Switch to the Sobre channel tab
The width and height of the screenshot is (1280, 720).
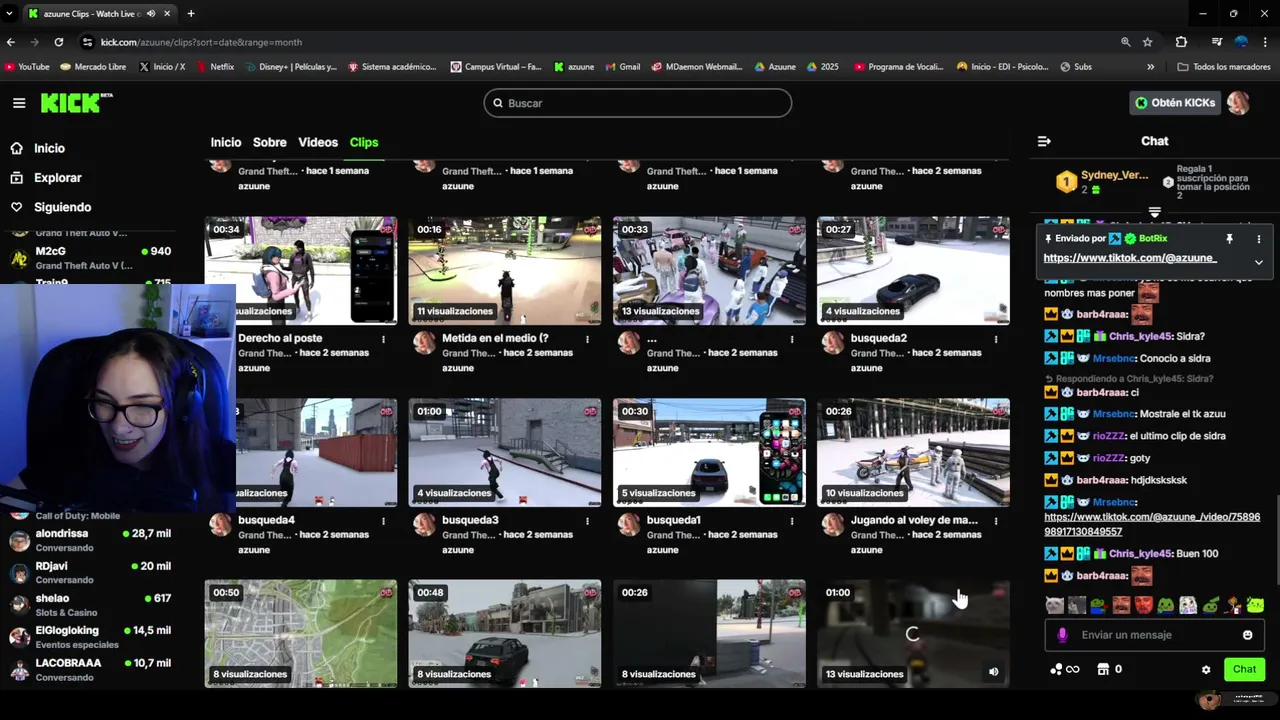pyautogui.click(x=270, y=142)
